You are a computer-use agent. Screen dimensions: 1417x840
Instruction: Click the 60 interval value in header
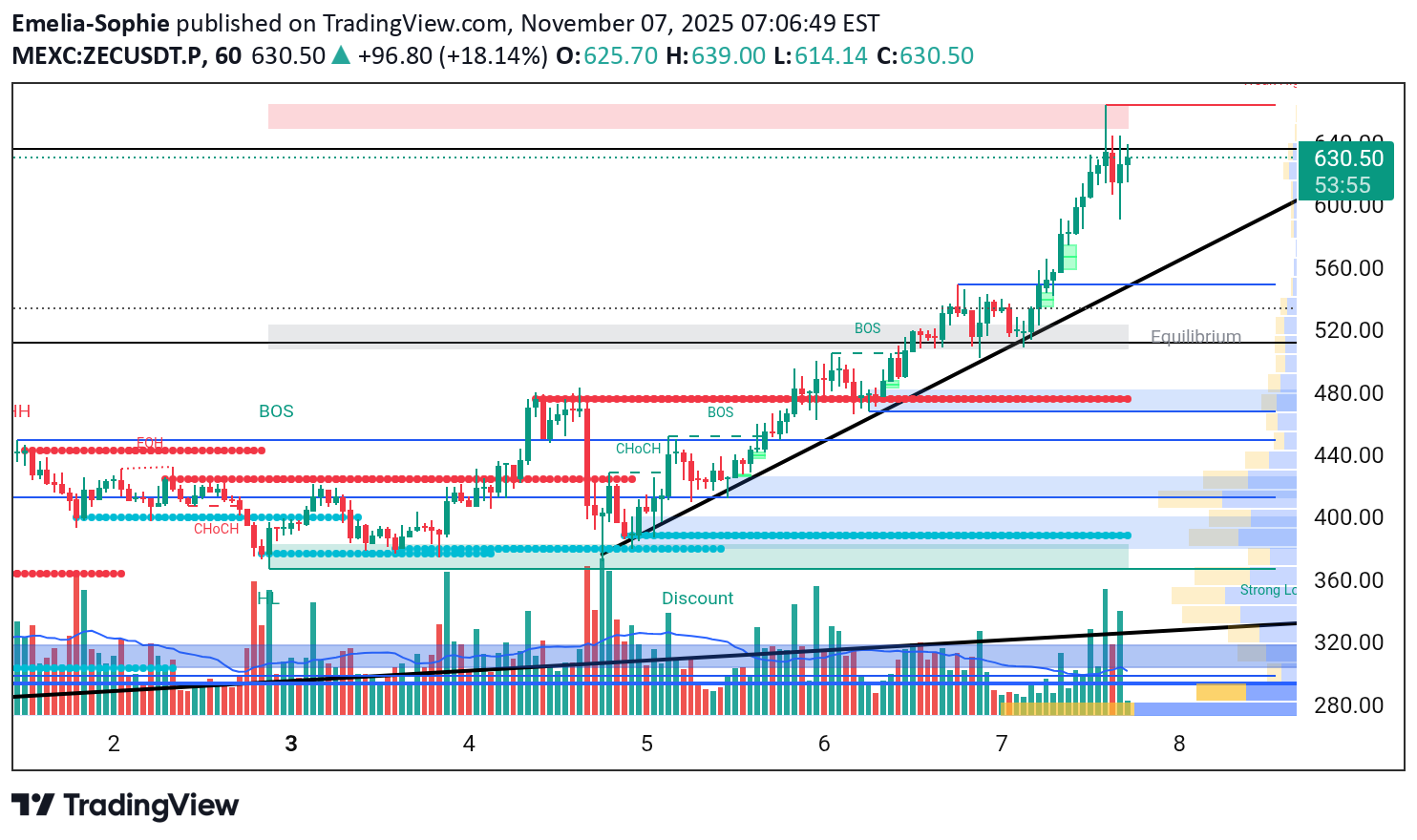coord(228,56)
